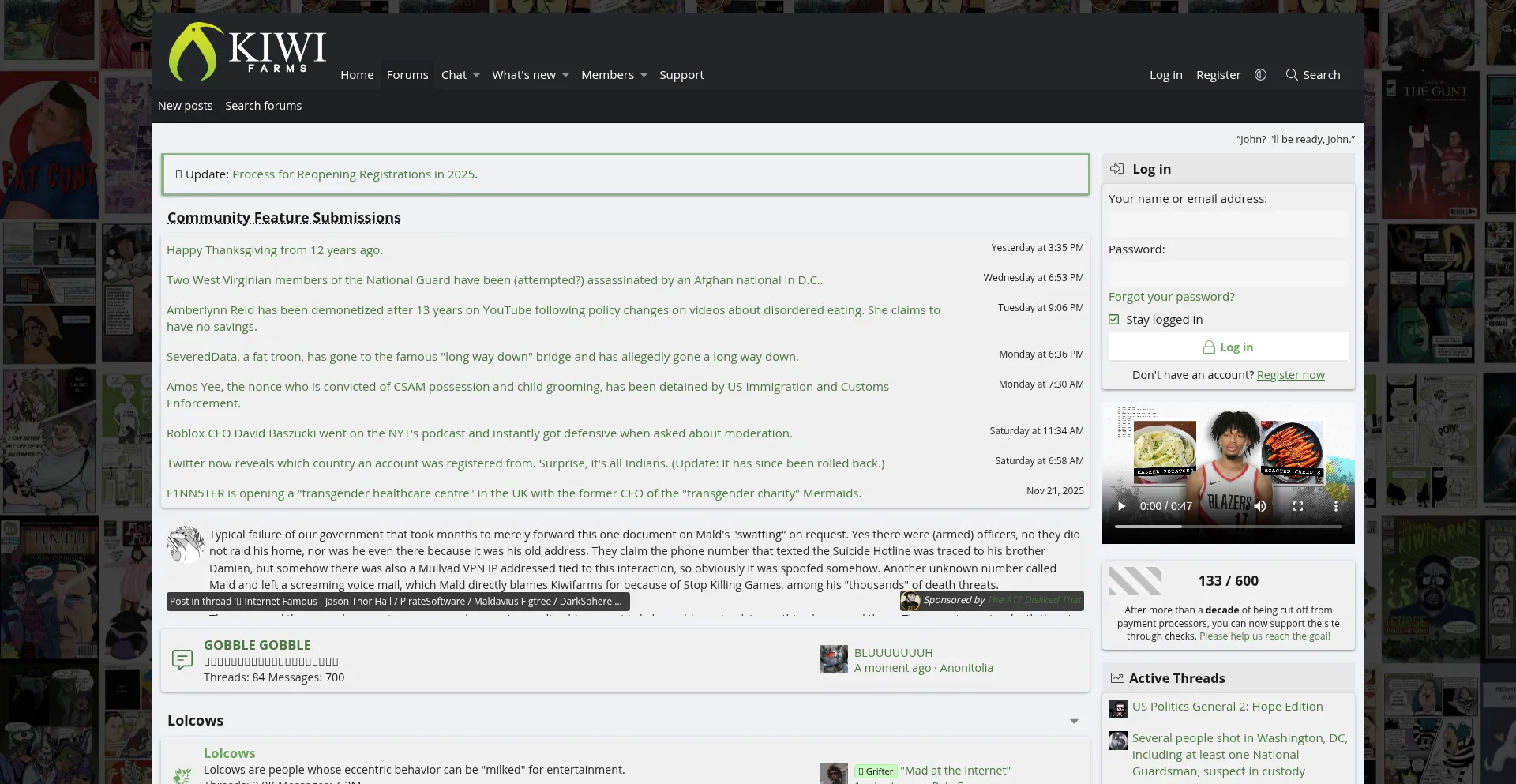This screenshot has height=784, width=1516.
Task: Click the GOBBLE GOBBLE forum speech-bubble icon
Action: coord(182,660)
